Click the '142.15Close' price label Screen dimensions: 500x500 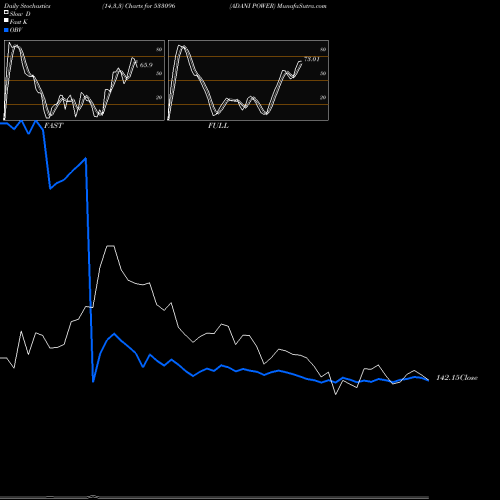tap(457, 378)
